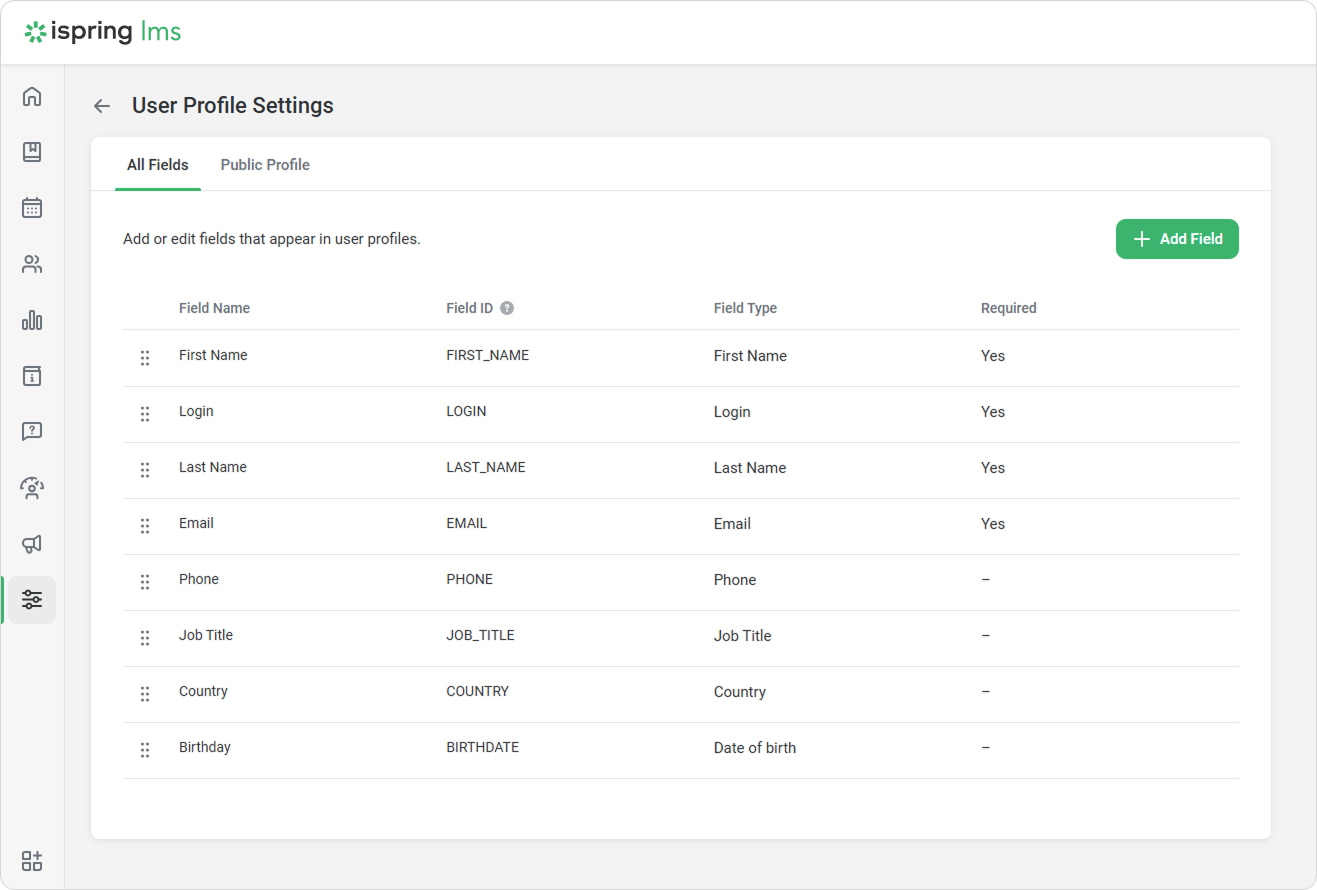Viewport: 1317px width, 890px height.
Task: Grab the drag handle for First Name row
Action: (145, 357)
